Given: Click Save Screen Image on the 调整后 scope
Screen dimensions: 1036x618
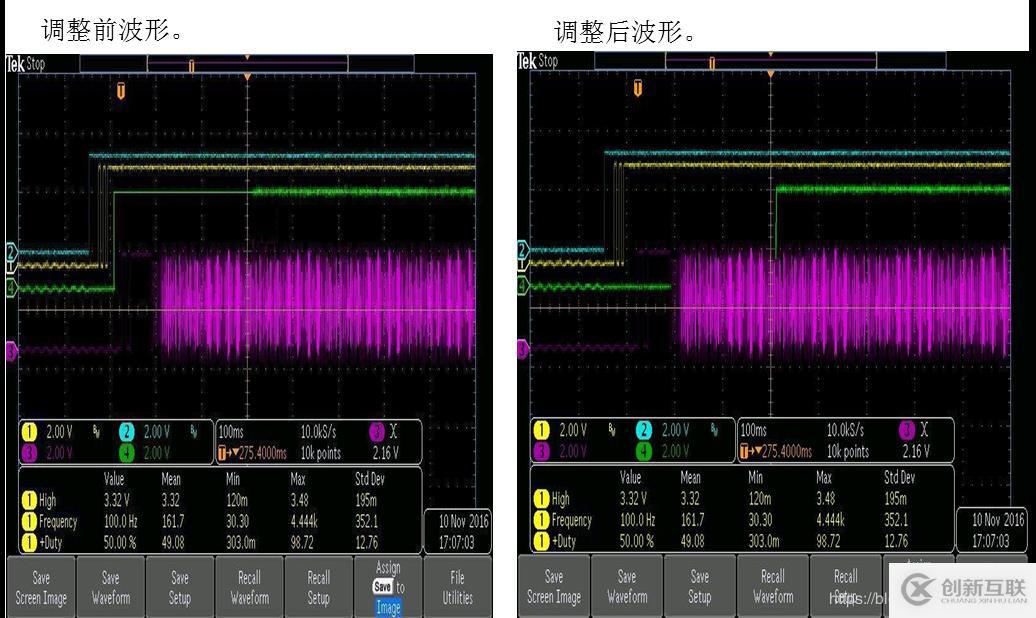Looking at the screenshot, I should [554, 586].
